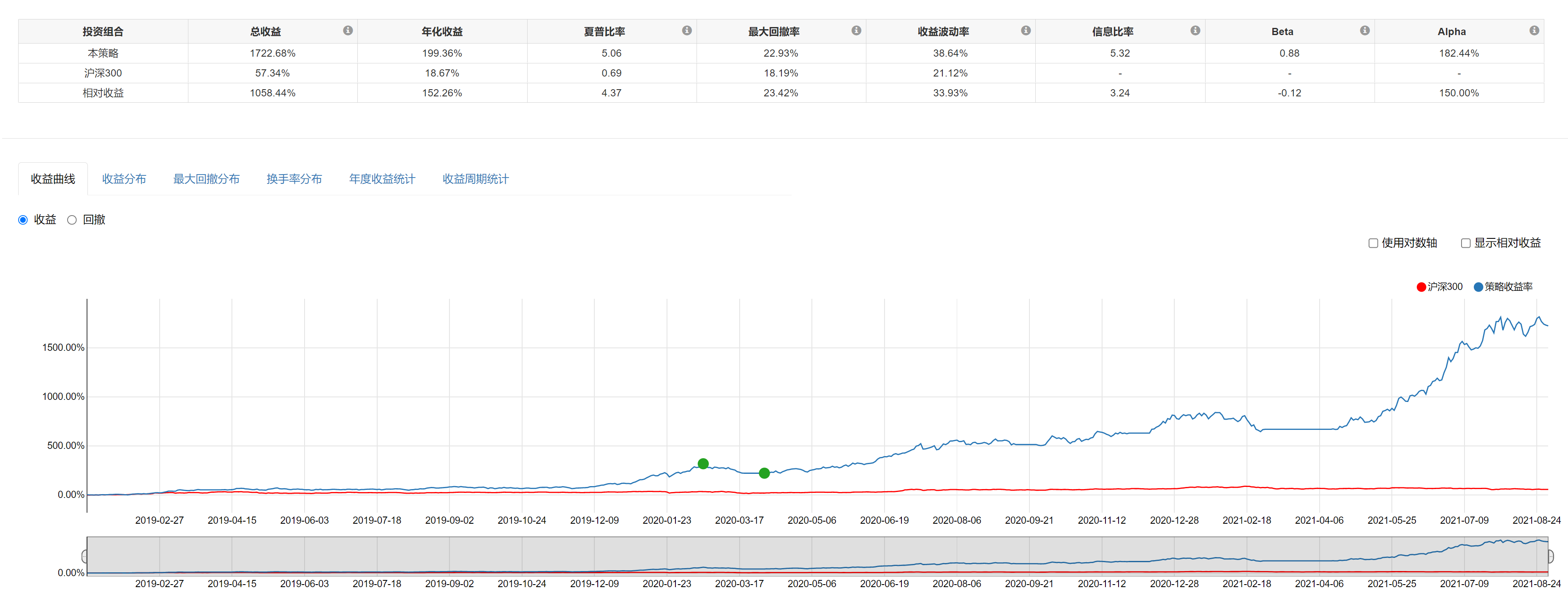Click the info icon beside 收益波动率 header

[x=1026, y=30]
